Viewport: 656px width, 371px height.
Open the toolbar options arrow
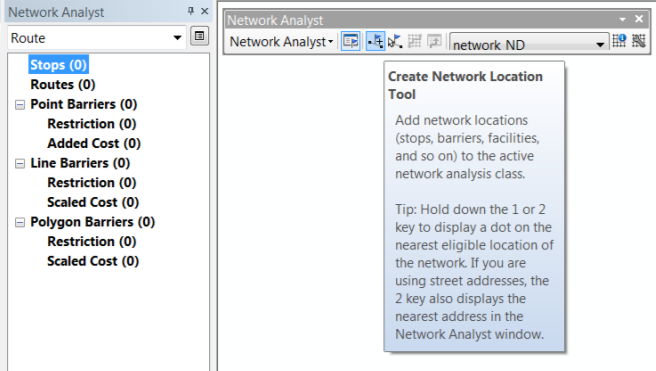pos(622,19)
